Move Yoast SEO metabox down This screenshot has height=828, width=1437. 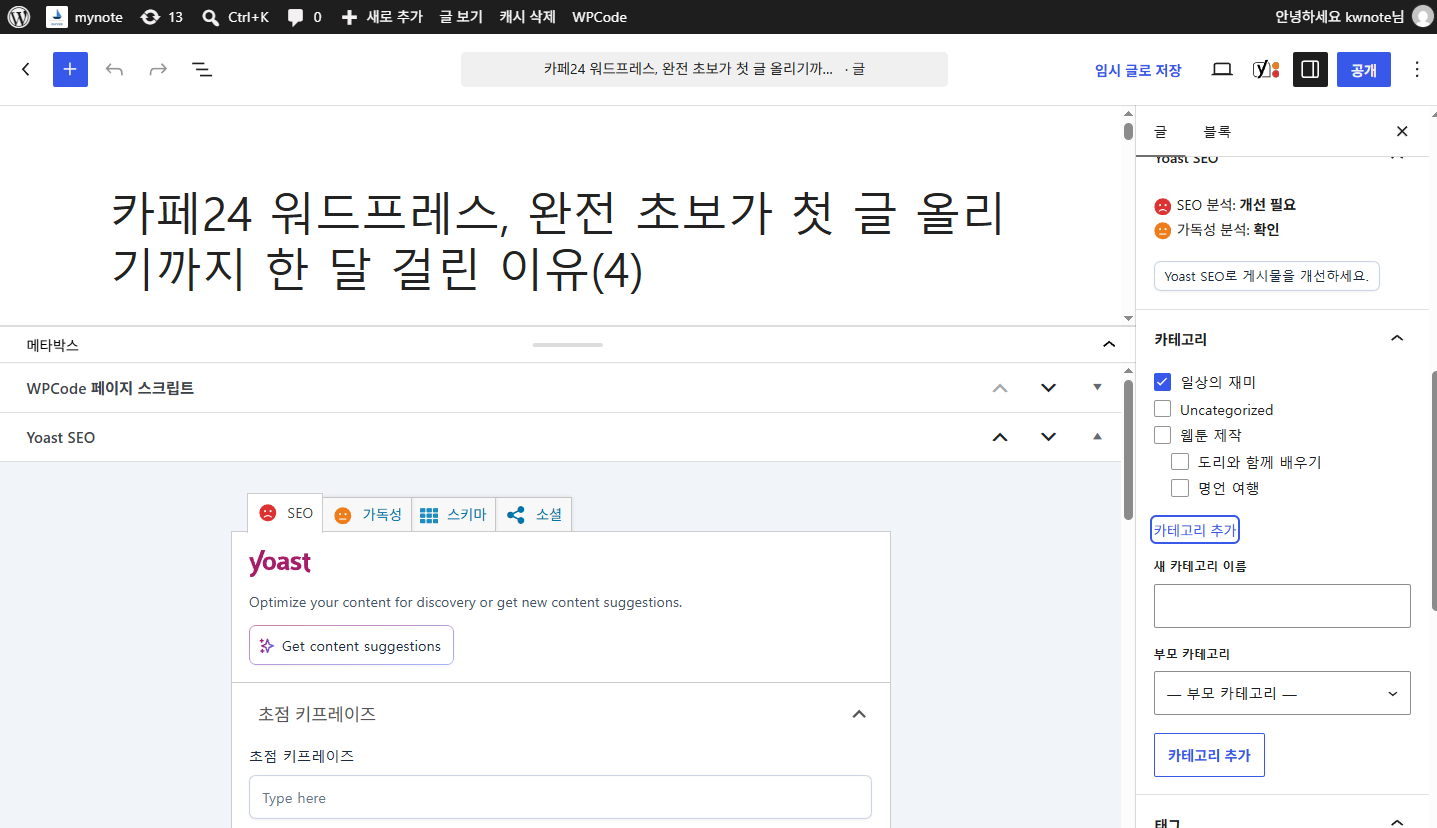(x=1048, y=437)
